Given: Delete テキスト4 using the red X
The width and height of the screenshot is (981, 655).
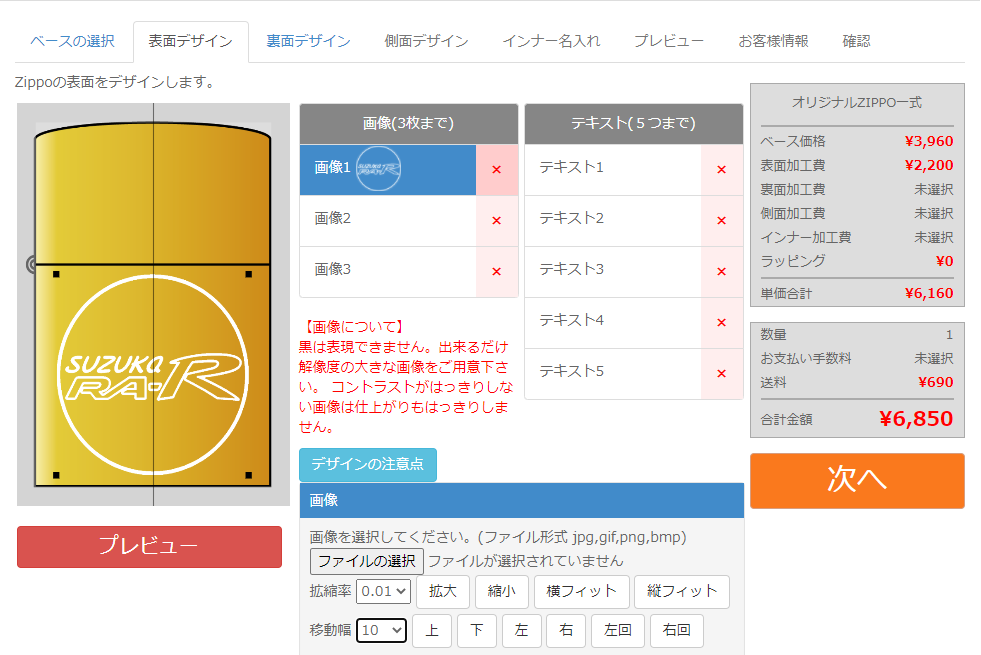Looking at the screenshot, I should [x=721, y=322].
